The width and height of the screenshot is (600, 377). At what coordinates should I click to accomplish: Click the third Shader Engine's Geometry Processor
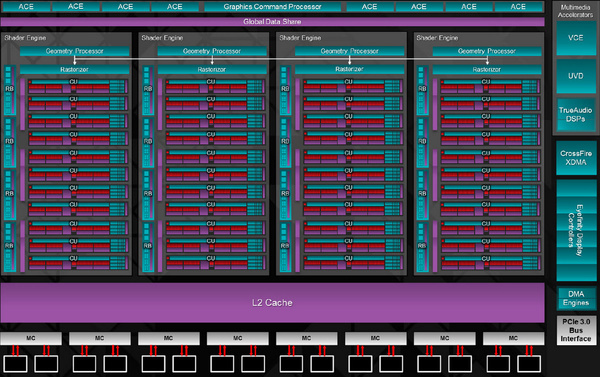click(x=349, y=51)
